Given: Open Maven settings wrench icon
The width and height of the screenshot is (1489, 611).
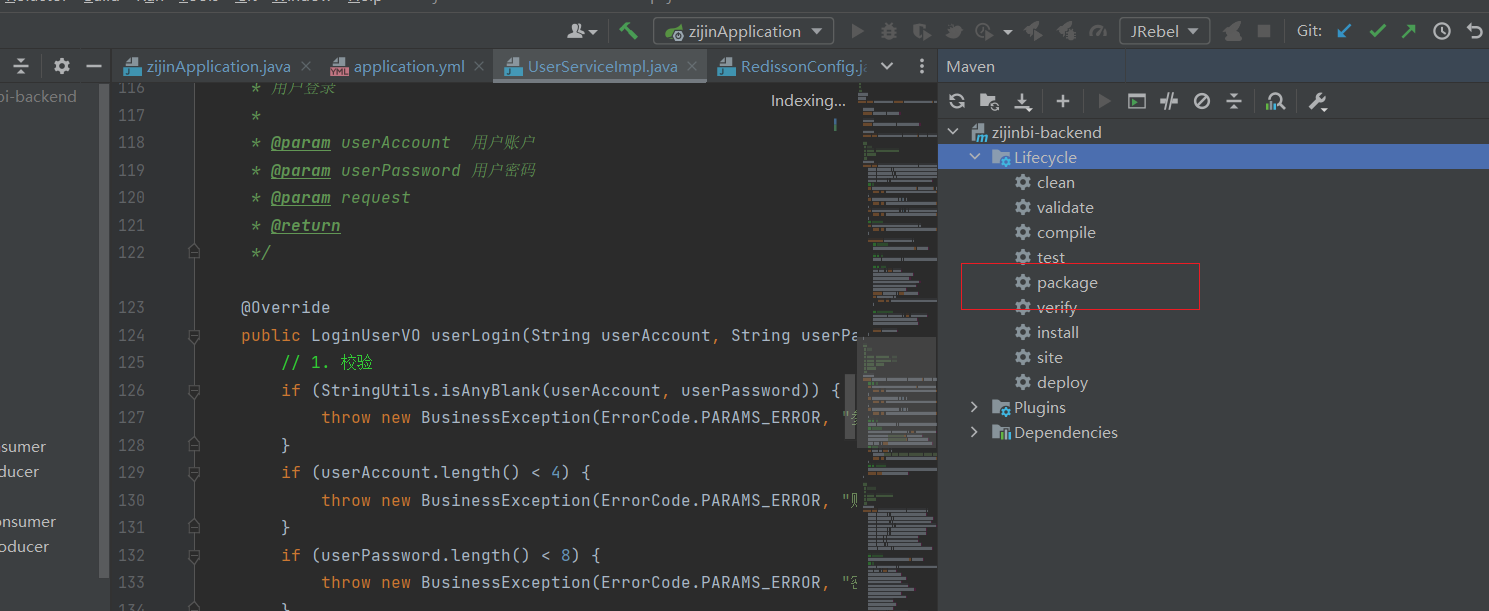Looking at the screenshot, I should click(1317, 101).
